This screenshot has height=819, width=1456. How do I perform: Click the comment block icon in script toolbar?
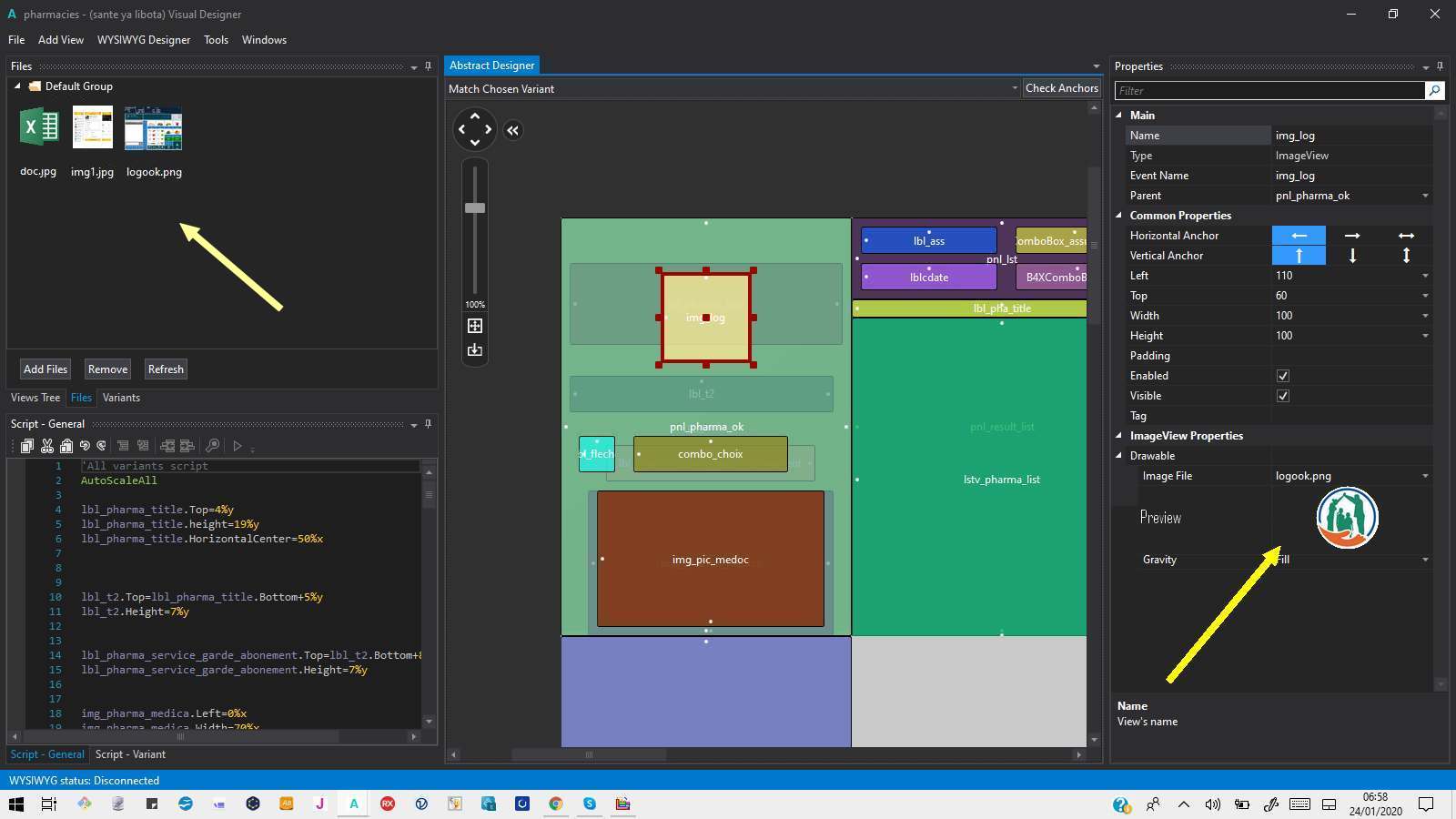pos(123,446)
